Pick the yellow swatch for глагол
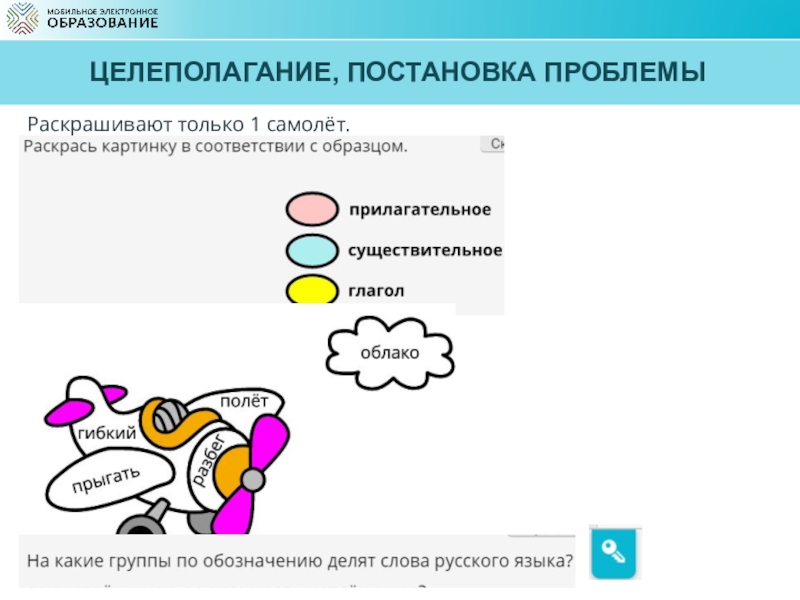The image size is (800, 600). (313, 290)
